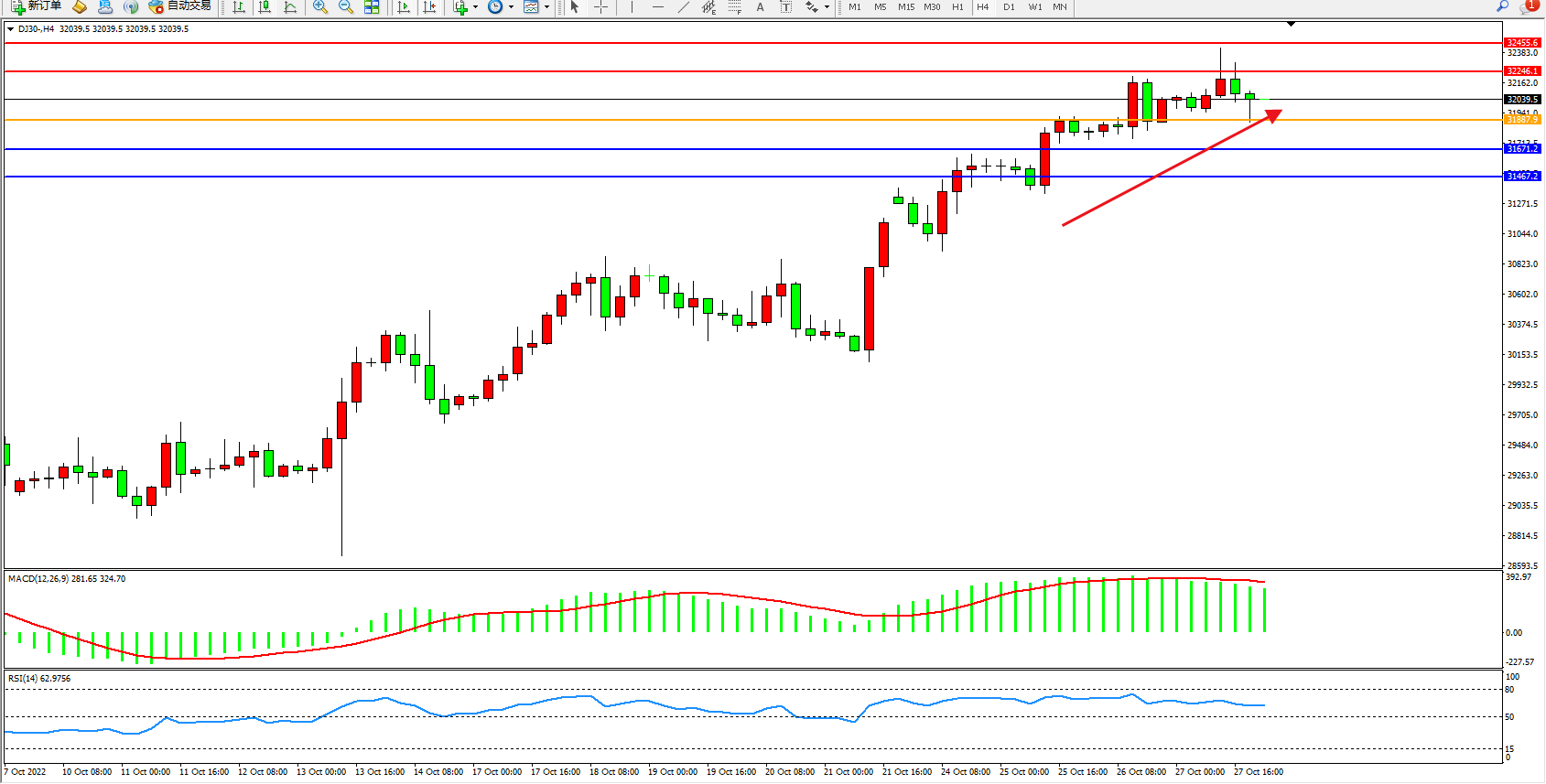Tile chart windows with the grid icon

tap(372, 7)
